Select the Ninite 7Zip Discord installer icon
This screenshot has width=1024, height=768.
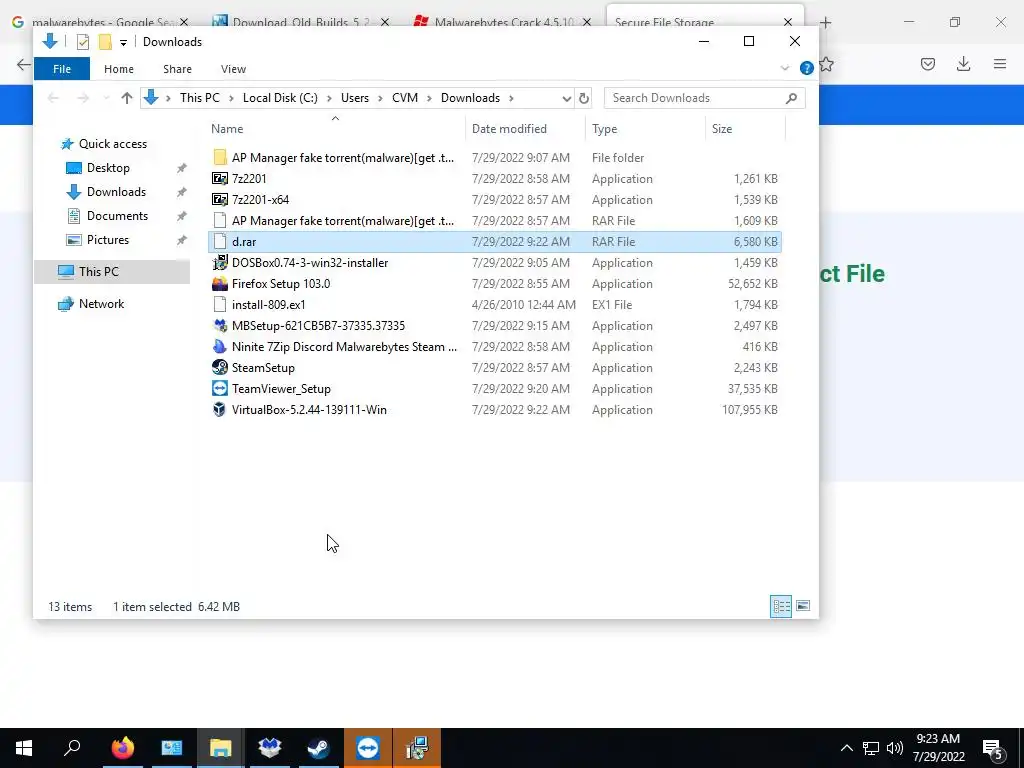(220, 346)
